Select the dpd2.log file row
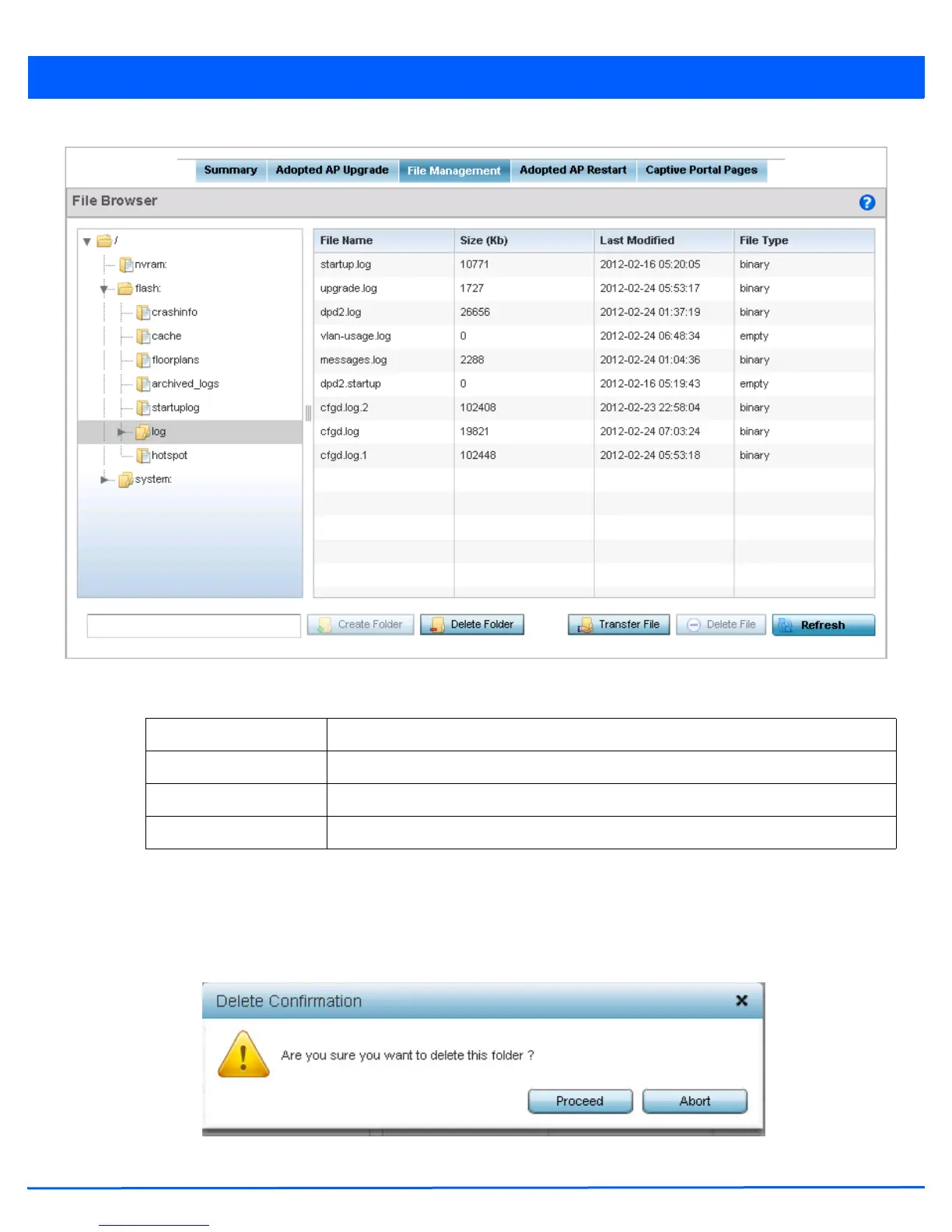Image resolution: width=952 pixels, height=1232 pixels. pos(594,313)
